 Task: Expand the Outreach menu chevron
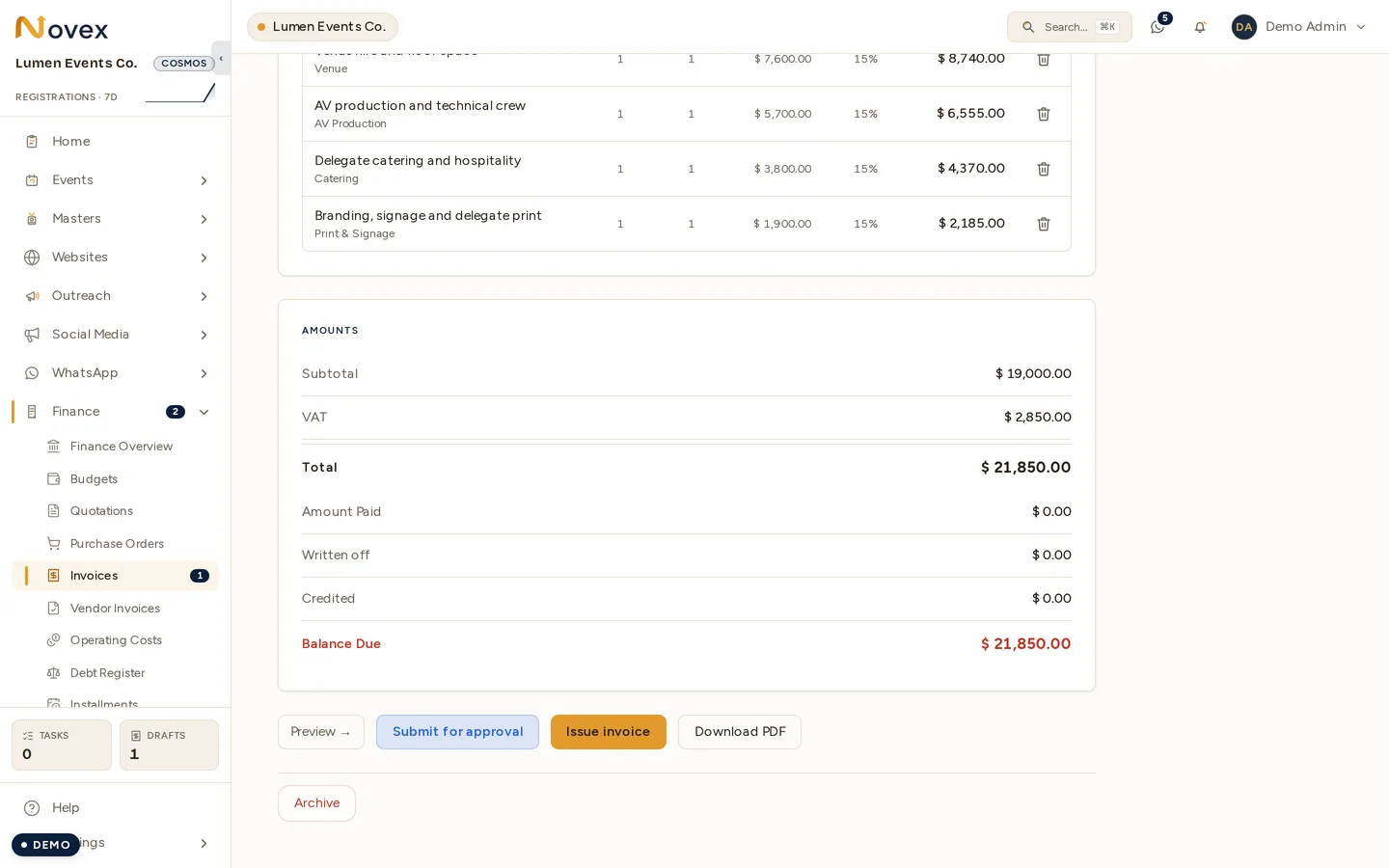tap(204, 296)
